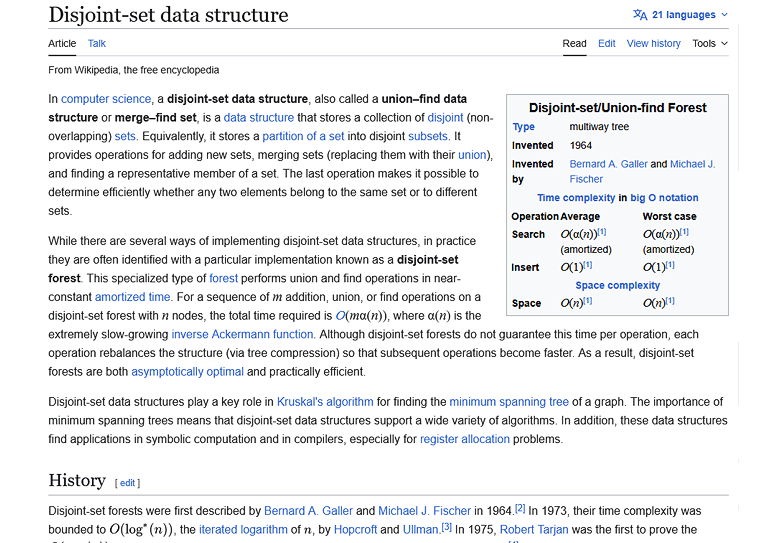This screenshot has width=782, height=543.
Task: Open the View history tab
Action: pos(653,44)
